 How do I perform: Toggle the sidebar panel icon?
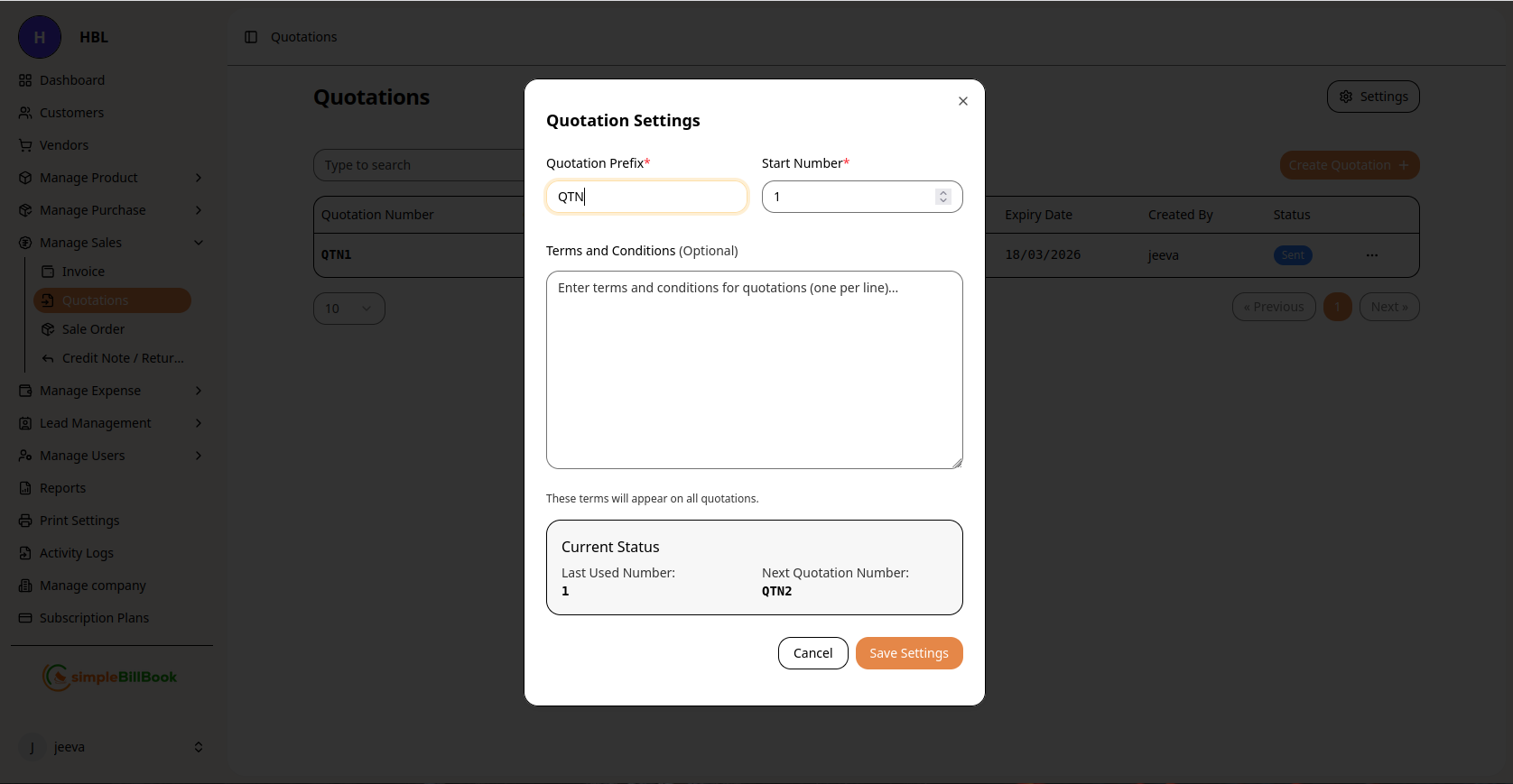(251, 37)
